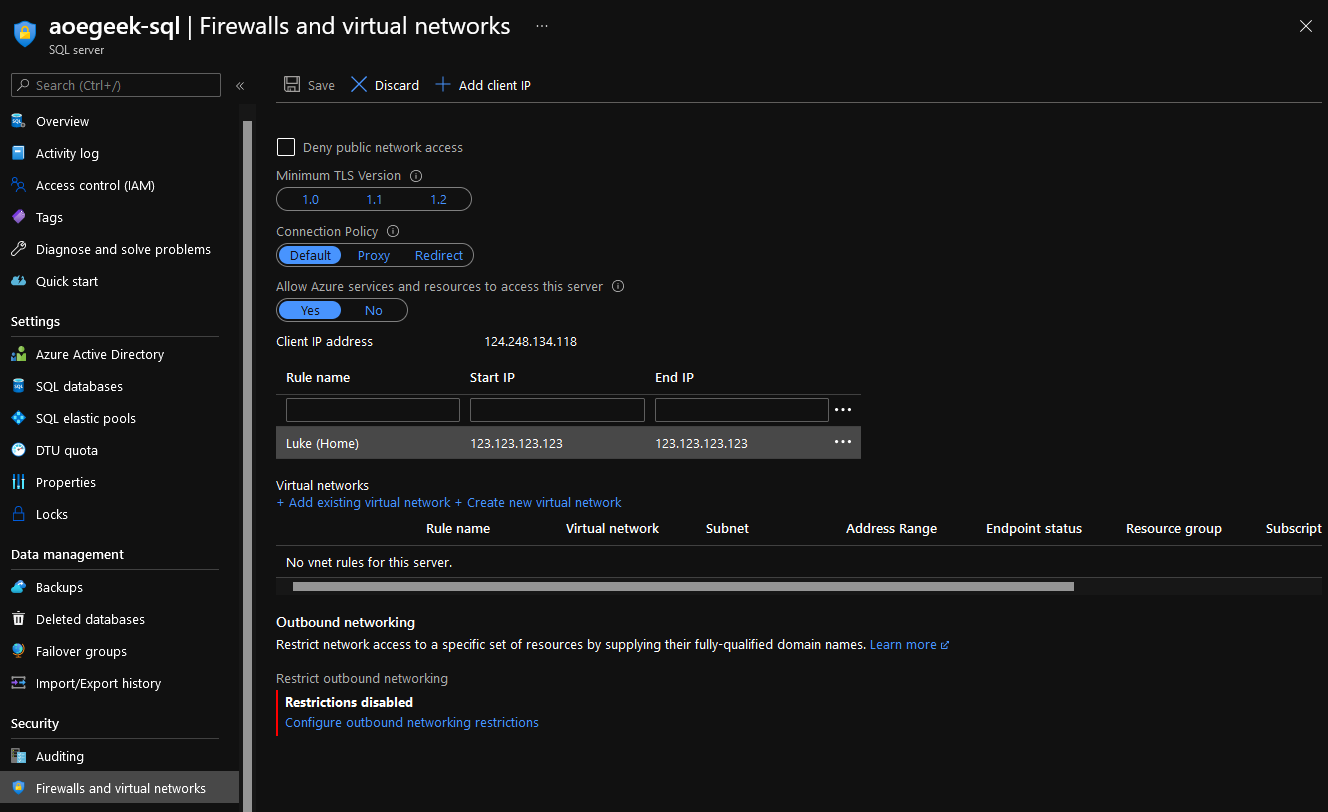Click Create new virtual network link
1328x812 pixels.
[x=538, y=503]
